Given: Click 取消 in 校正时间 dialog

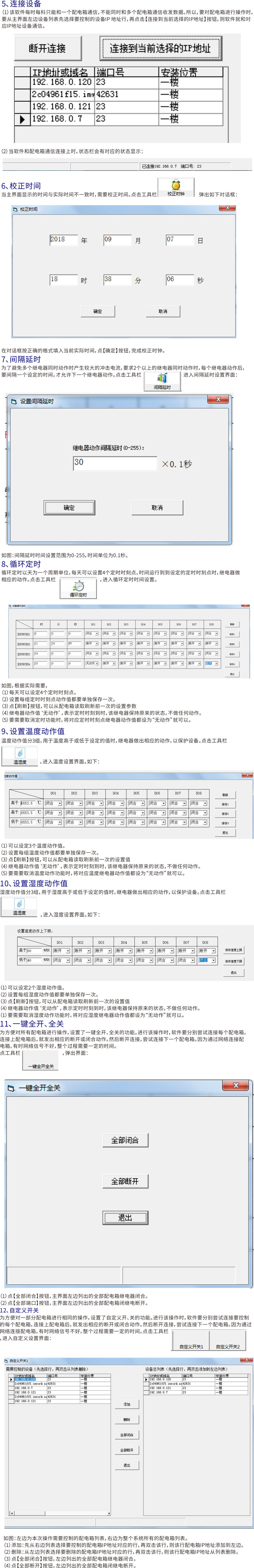Looking at the screenshot, I should tap(163, 311).
